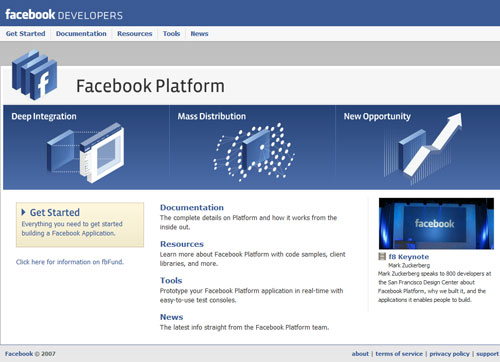Image resolution: width=500 pixels, height=362 pixels.
Task: Click the film icon beside f8 Keynote
Action: click(x=382, y=257)
